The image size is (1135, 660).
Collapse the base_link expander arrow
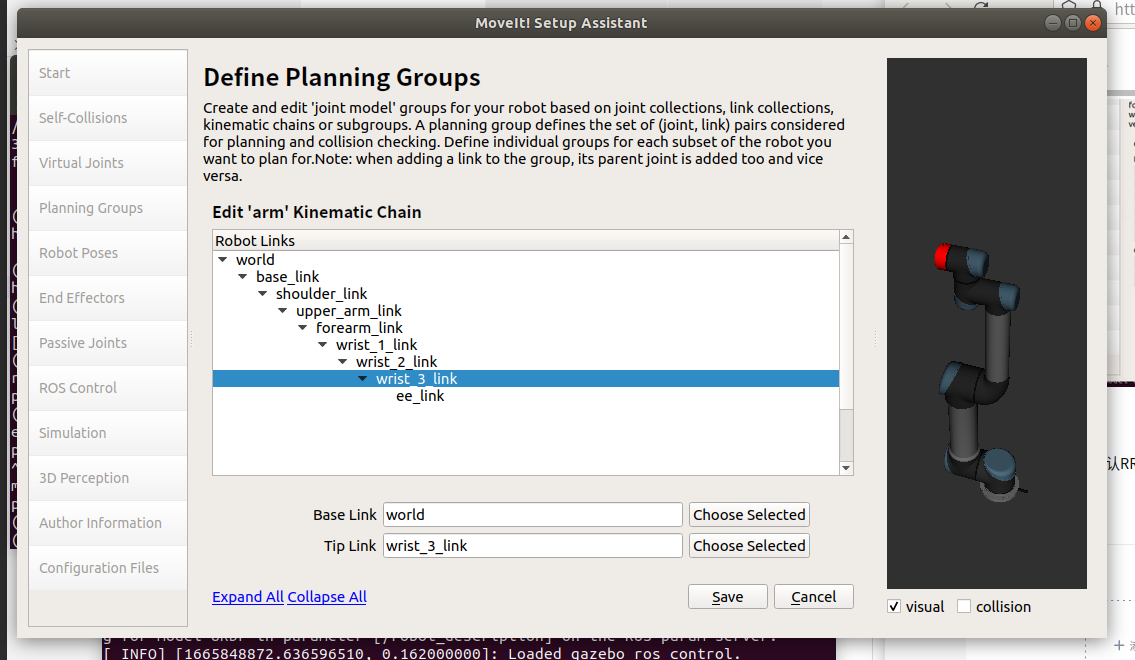pos(243,277)
